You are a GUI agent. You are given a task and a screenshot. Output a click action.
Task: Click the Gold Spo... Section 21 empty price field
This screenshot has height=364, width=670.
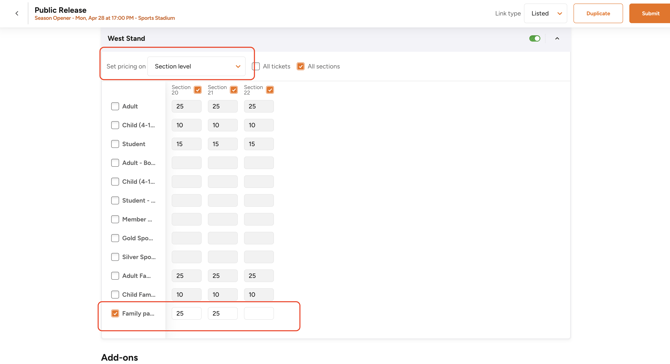(x=223, y=238)
